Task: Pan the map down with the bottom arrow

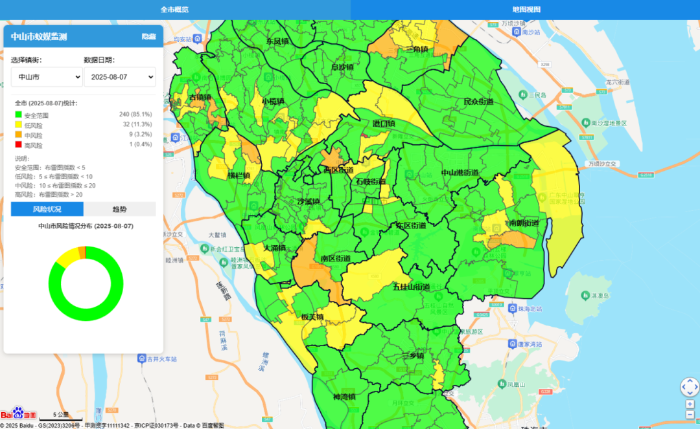Action: click(x=690, y=393)
